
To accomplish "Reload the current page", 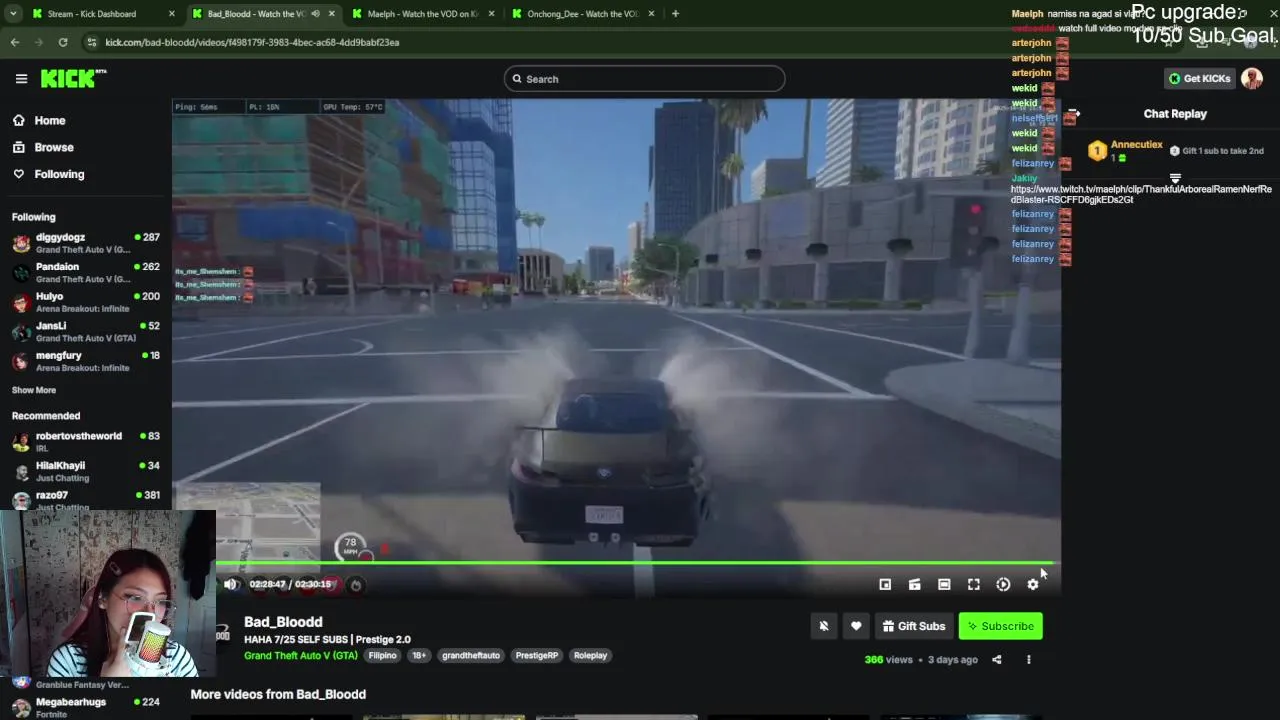I will coord(62,42).
